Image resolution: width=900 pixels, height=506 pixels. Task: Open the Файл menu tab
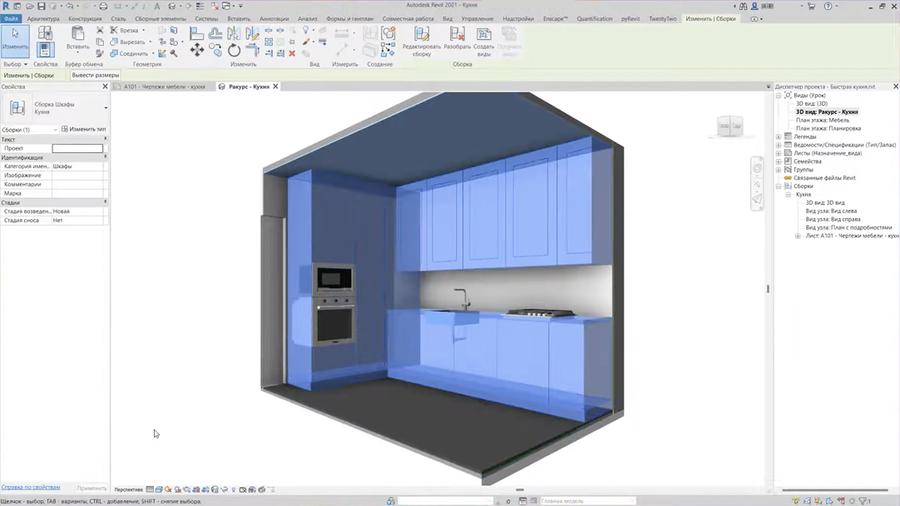click(11, 18)
